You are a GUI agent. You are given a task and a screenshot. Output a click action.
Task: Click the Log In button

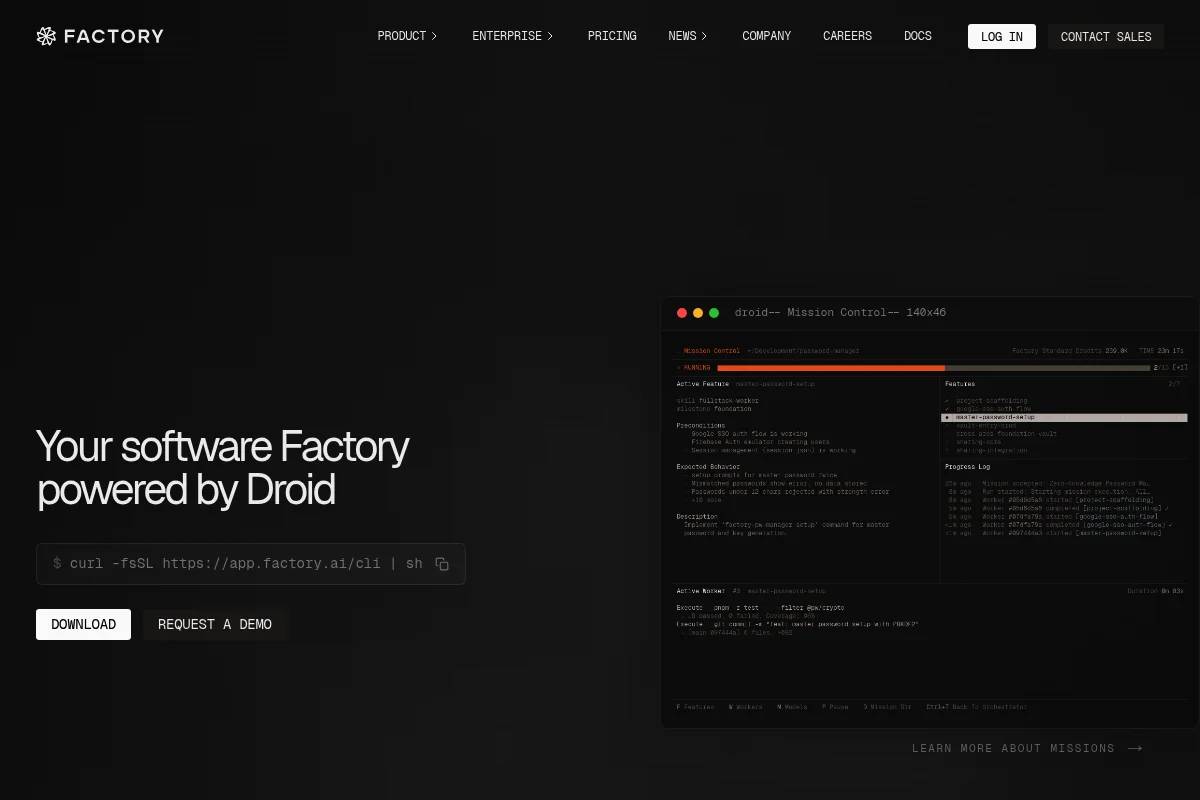pyautogui.click(x=1002, y=37)
